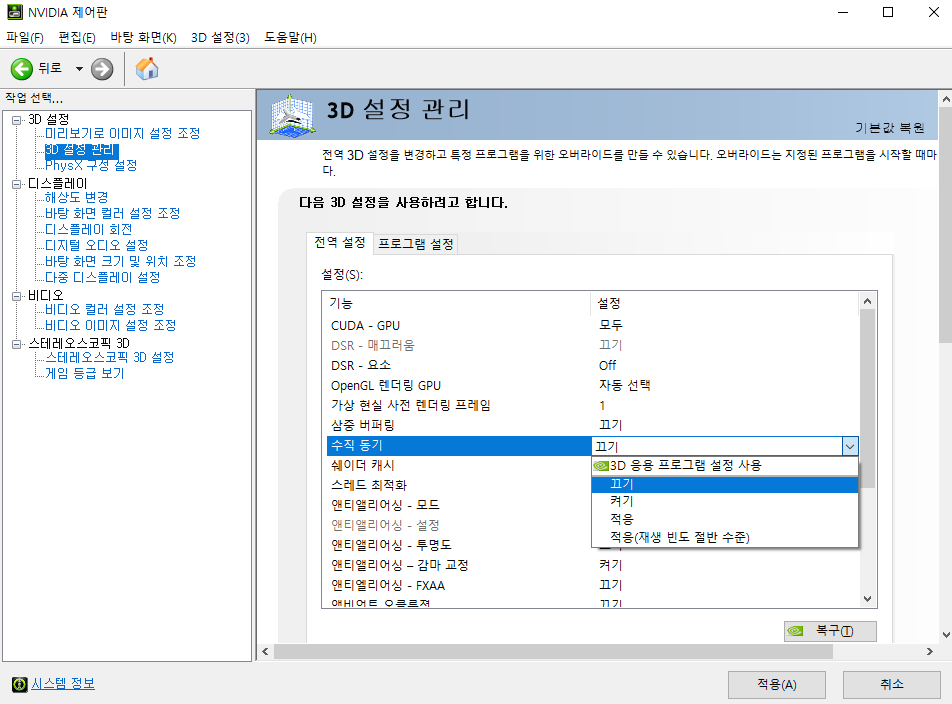952x704 pixels.
Task: Click the NVIDIA logo on 복구 button
Action: [x=795, y=631]
